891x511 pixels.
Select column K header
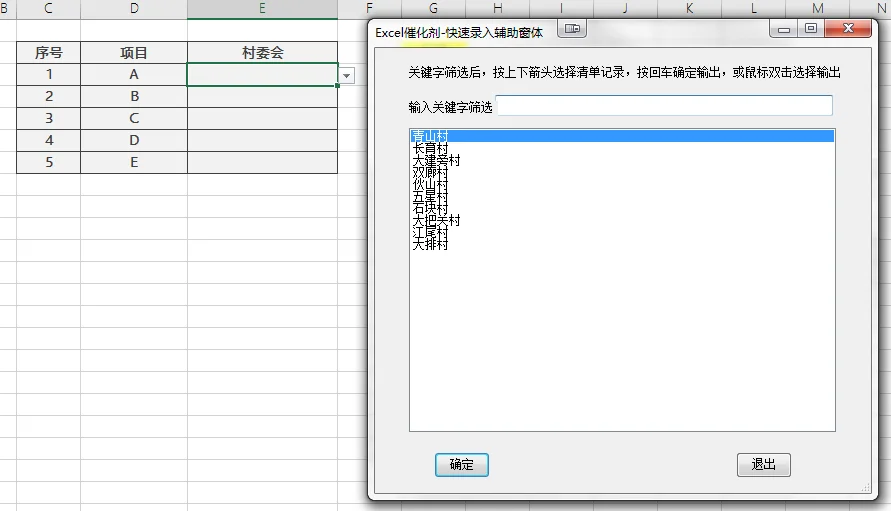689,9
